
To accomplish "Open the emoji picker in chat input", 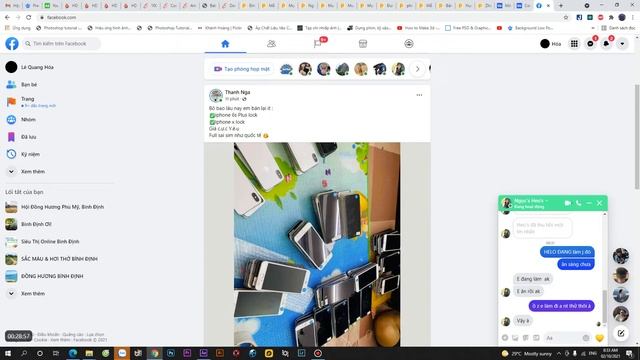I will (x=586, y=338).
